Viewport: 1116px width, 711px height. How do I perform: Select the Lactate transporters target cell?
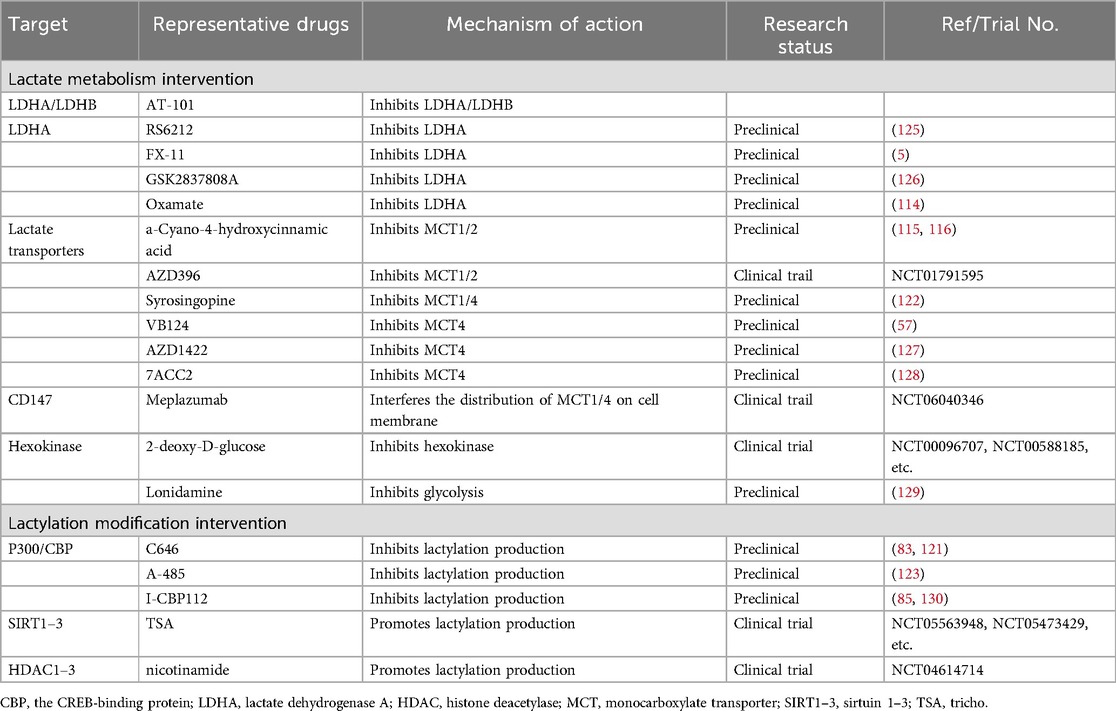70,240
